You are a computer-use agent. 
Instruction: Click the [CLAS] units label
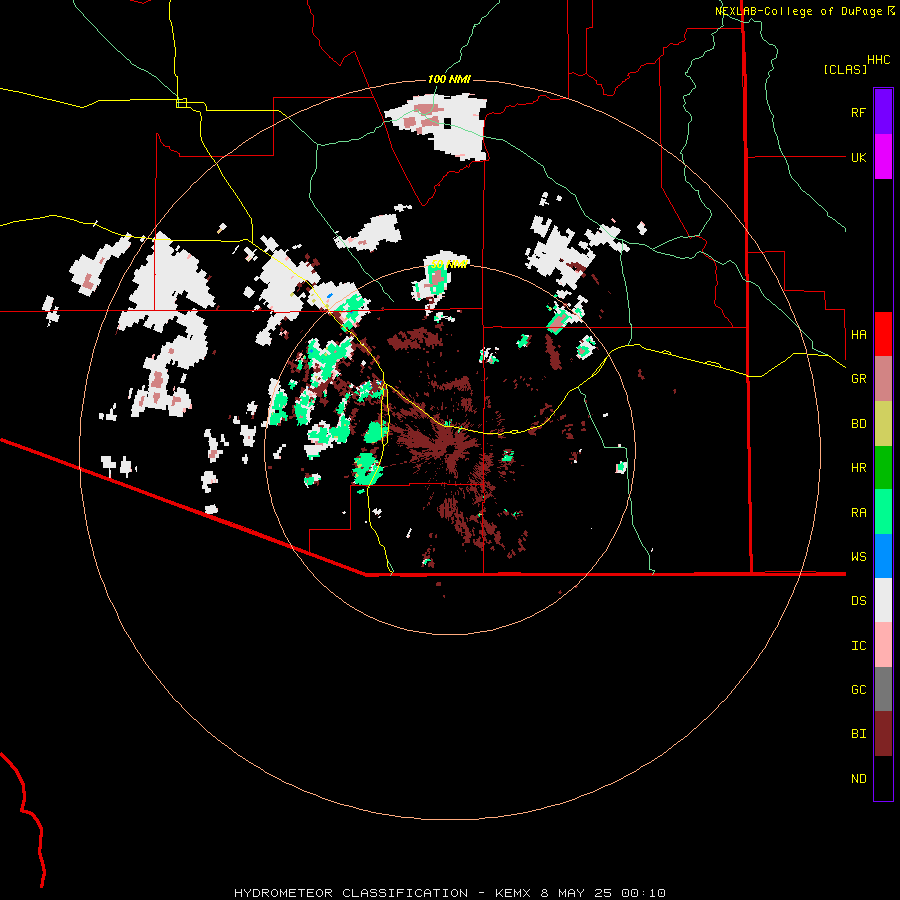[845, 69]
